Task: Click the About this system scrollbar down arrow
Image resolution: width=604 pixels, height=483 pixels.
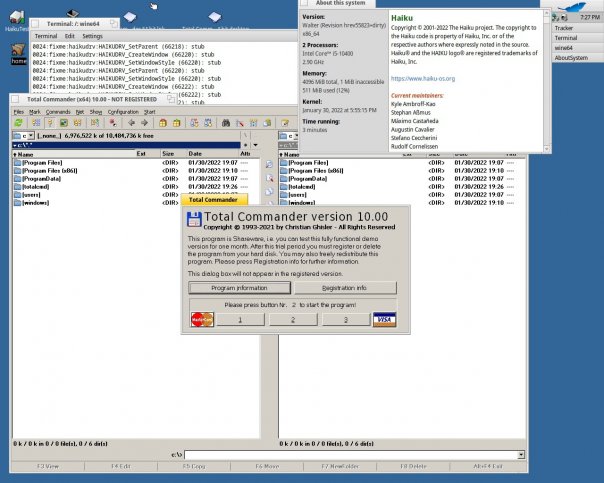Action: click(x=546, y=148)
